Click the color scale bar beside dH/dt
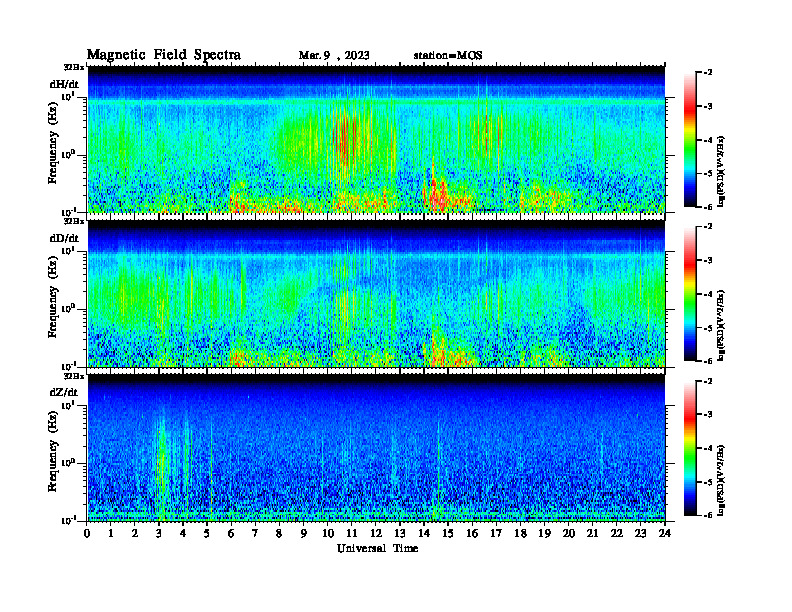This screenshot has width=792, height=612. 690,140
